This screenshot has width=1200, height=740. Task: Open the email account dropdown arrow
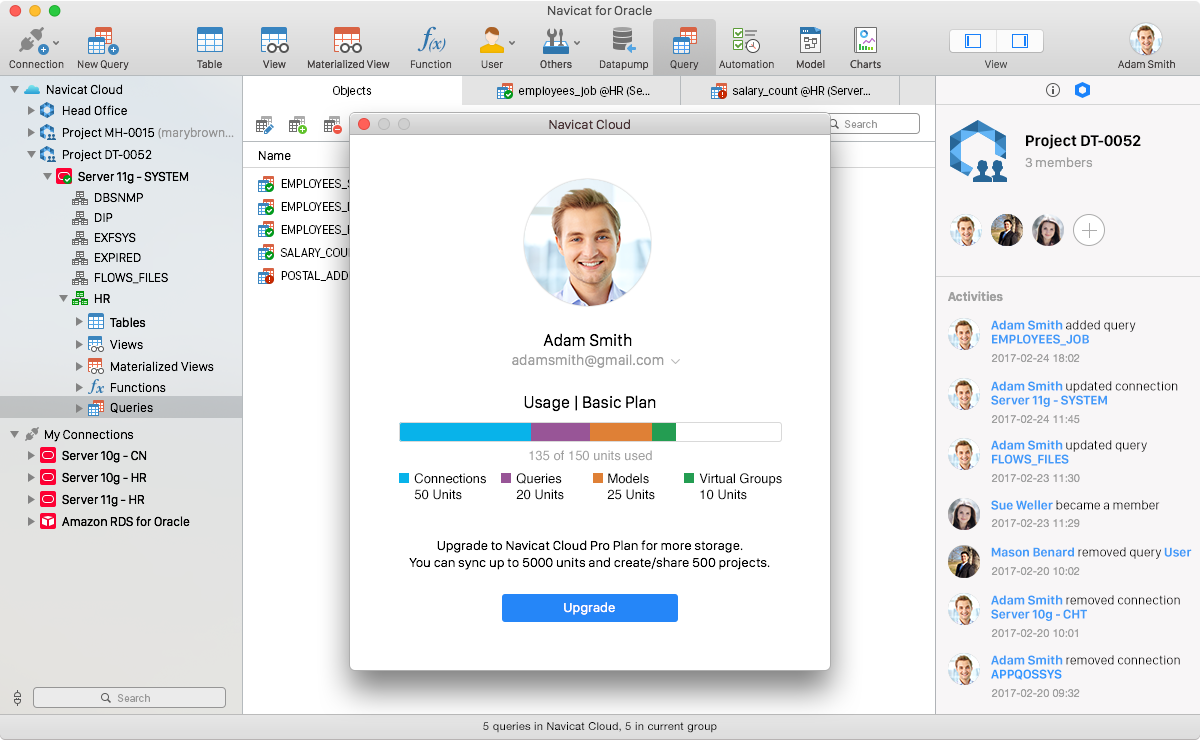pyautogui.click(x=676, y=361)
